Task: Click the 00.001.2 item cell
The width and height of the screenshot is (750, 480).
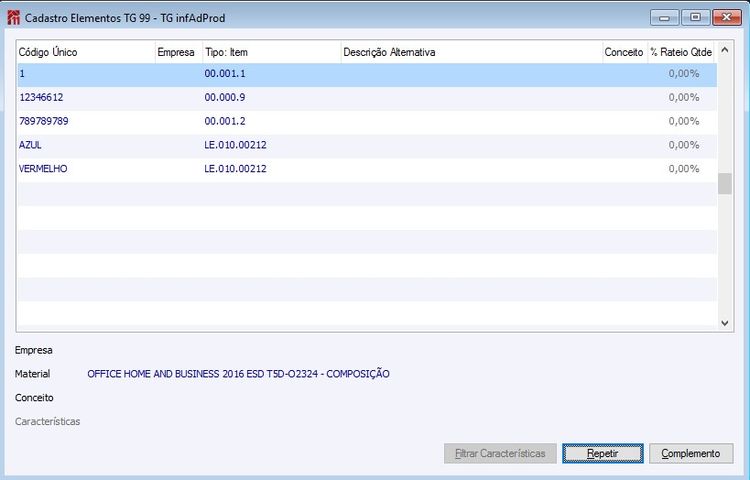Action: click(x=225, y=121)
